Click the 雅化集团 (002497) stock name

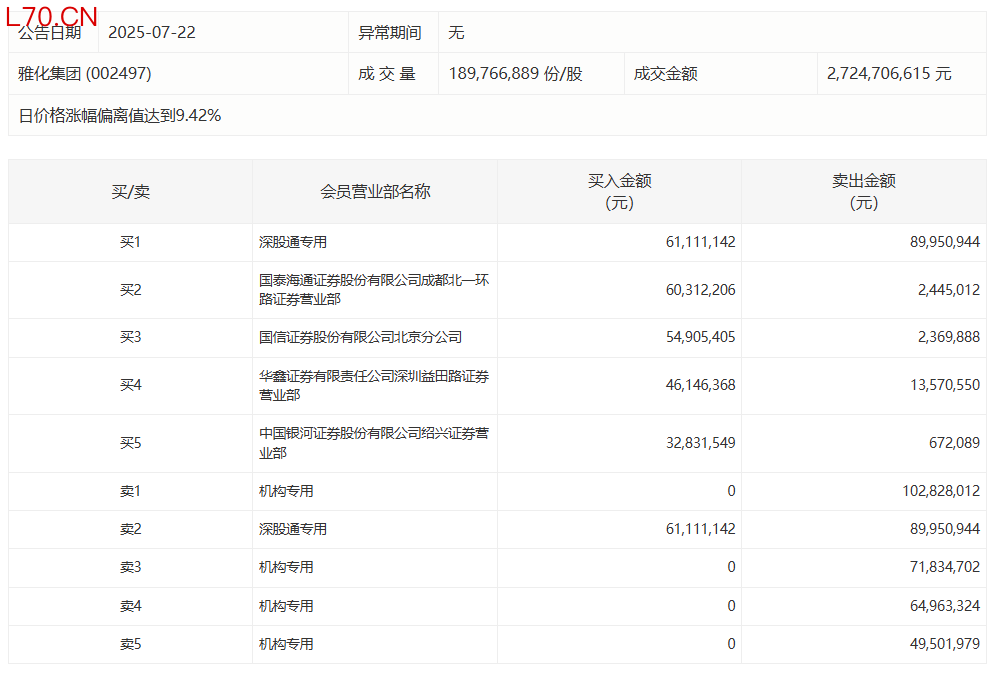coord(85,74)
